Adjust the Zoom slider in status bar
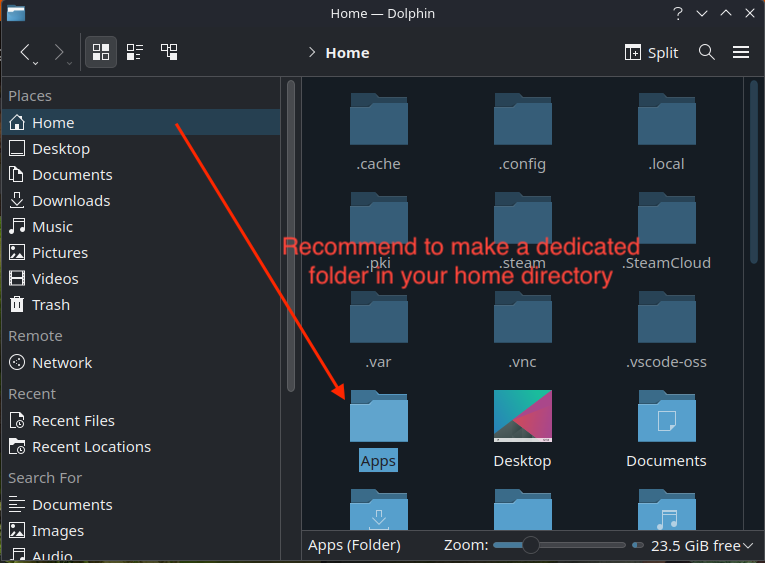This screenshot has width=765, height=563. click(531, 545)
